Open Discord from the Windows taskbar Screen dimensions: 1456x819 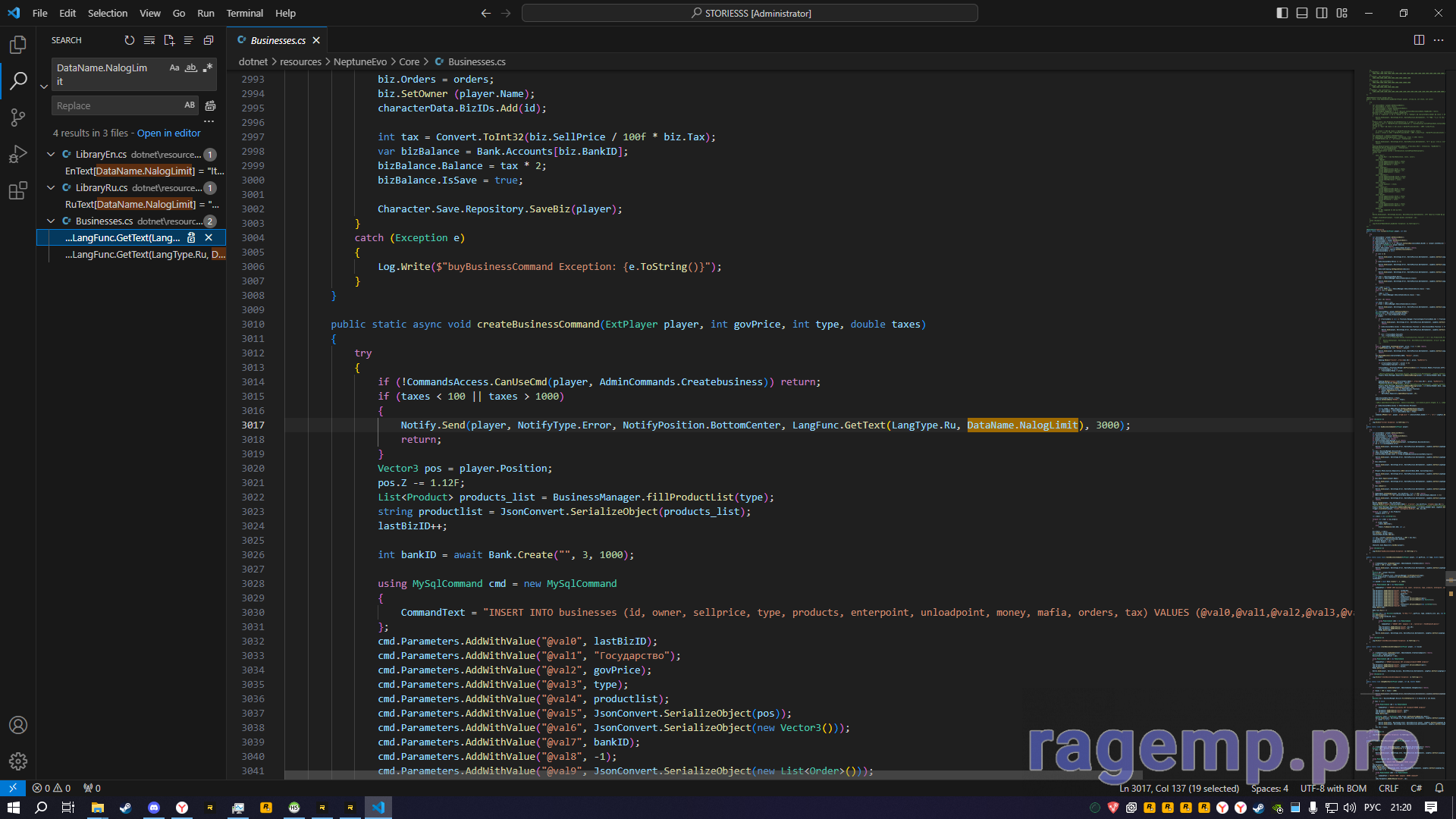pyautogui.click(x=154, y=808)
